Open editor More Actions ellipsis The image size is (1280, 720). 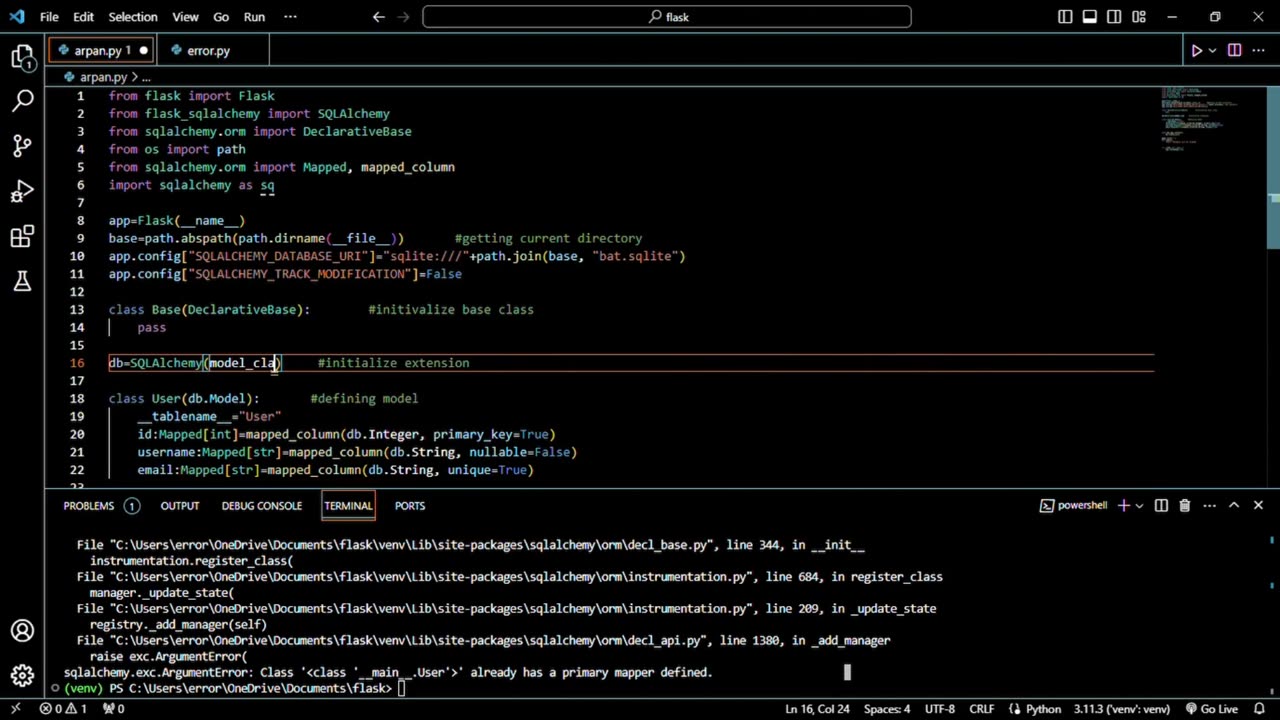coord(1259,50)
